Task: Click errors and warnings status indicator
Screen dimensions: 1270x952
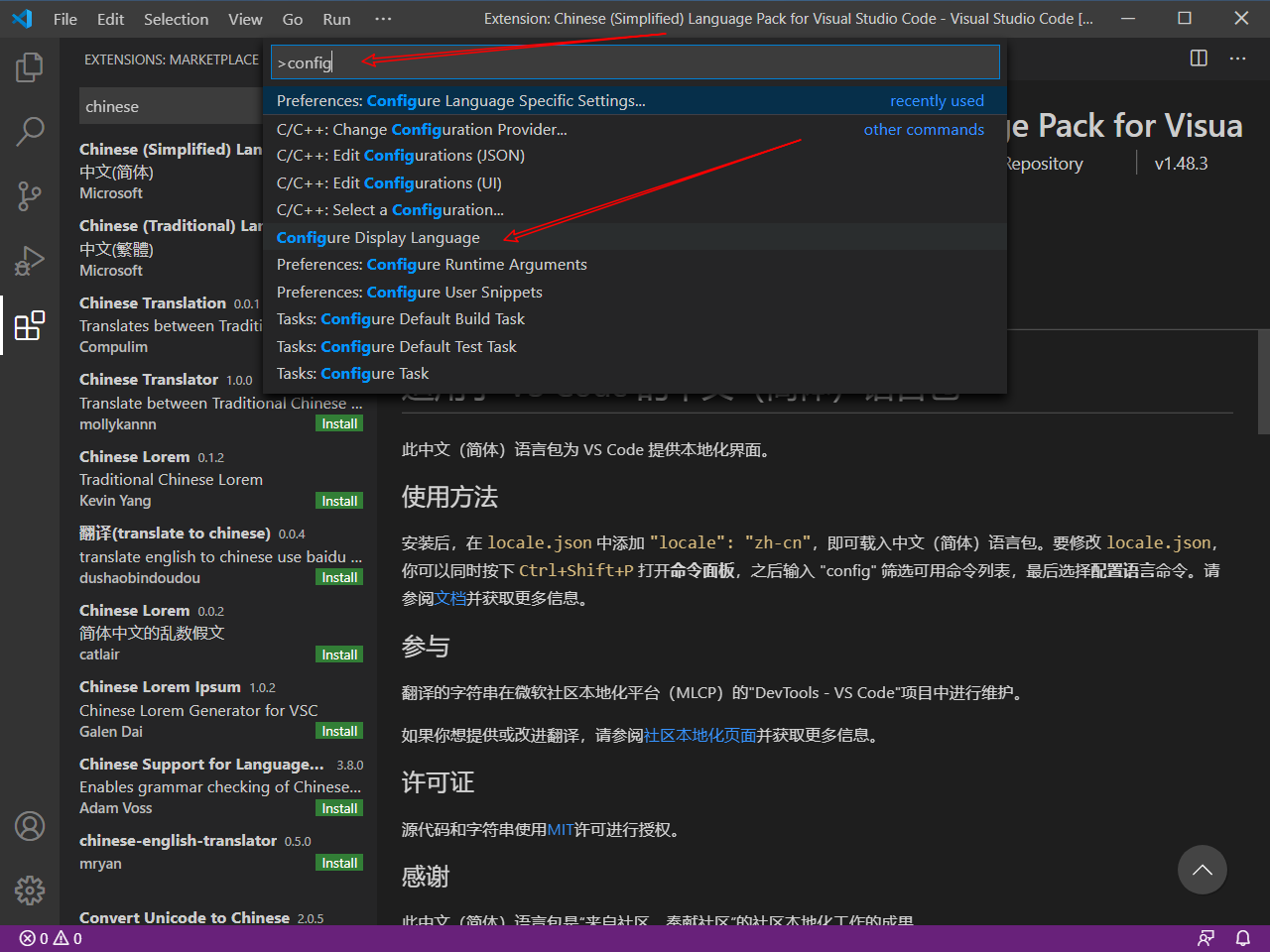Action: pyautogui.click(x=51, y=938)
